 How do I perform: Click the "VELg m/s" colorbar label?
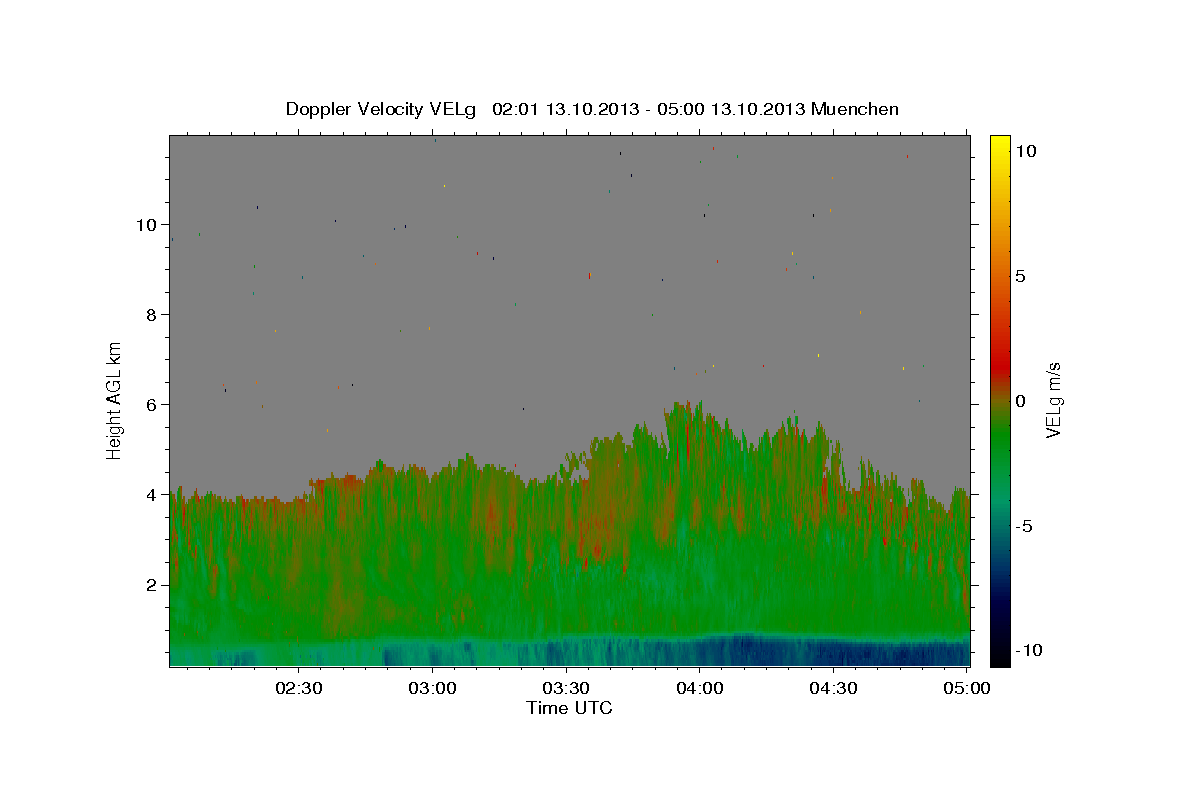pos(1053,400)
